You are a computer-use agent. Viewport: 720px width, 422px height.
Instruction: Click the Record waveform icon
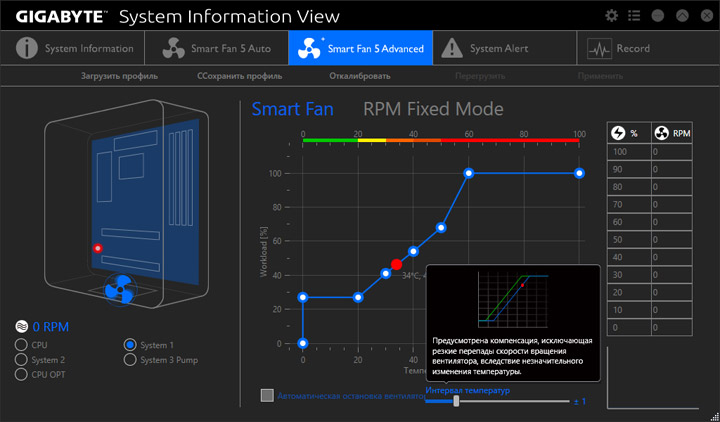point(599,49)
